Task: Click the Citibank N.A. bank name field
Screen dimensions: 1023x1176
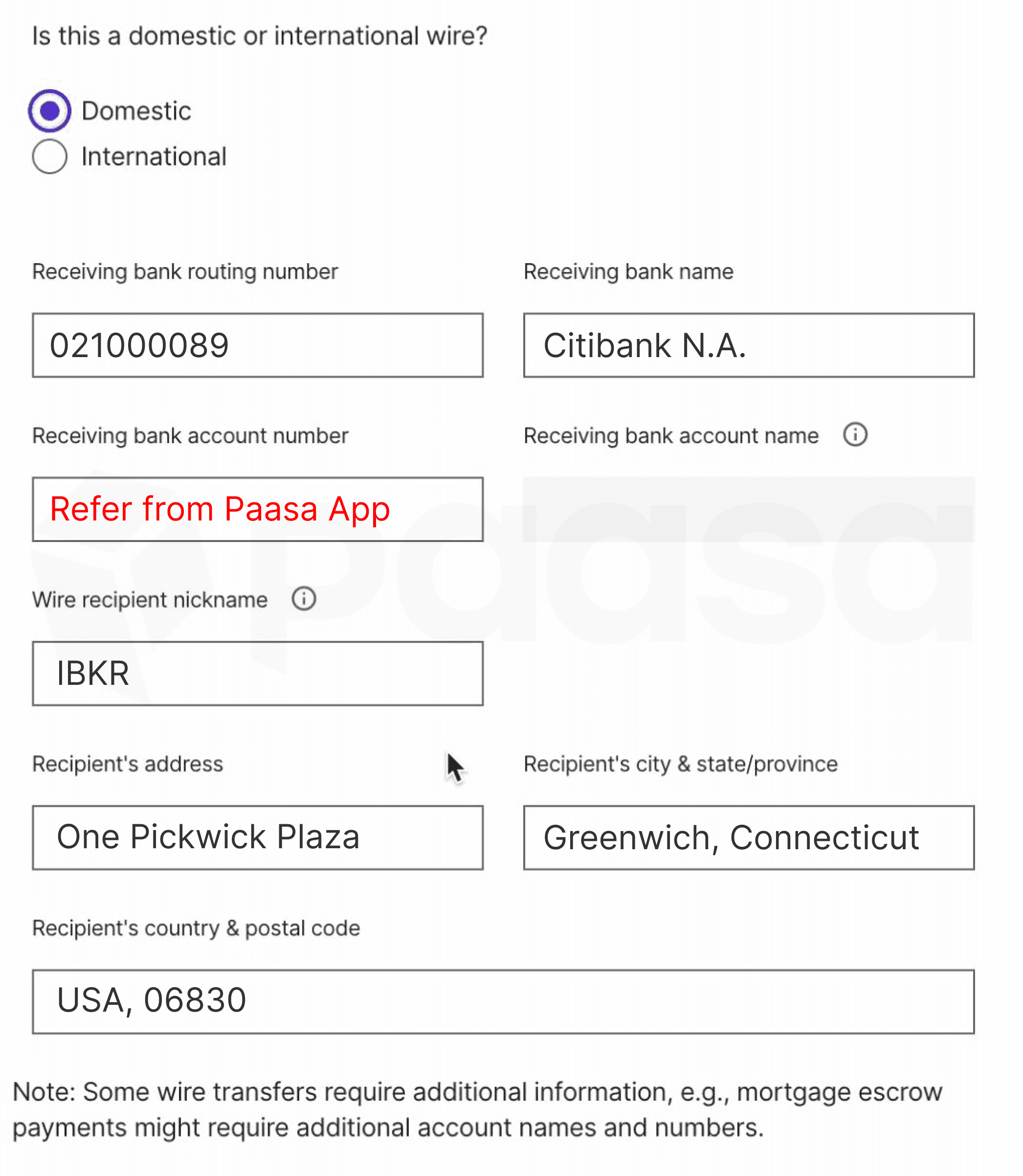Action: (x=748, y=345)
